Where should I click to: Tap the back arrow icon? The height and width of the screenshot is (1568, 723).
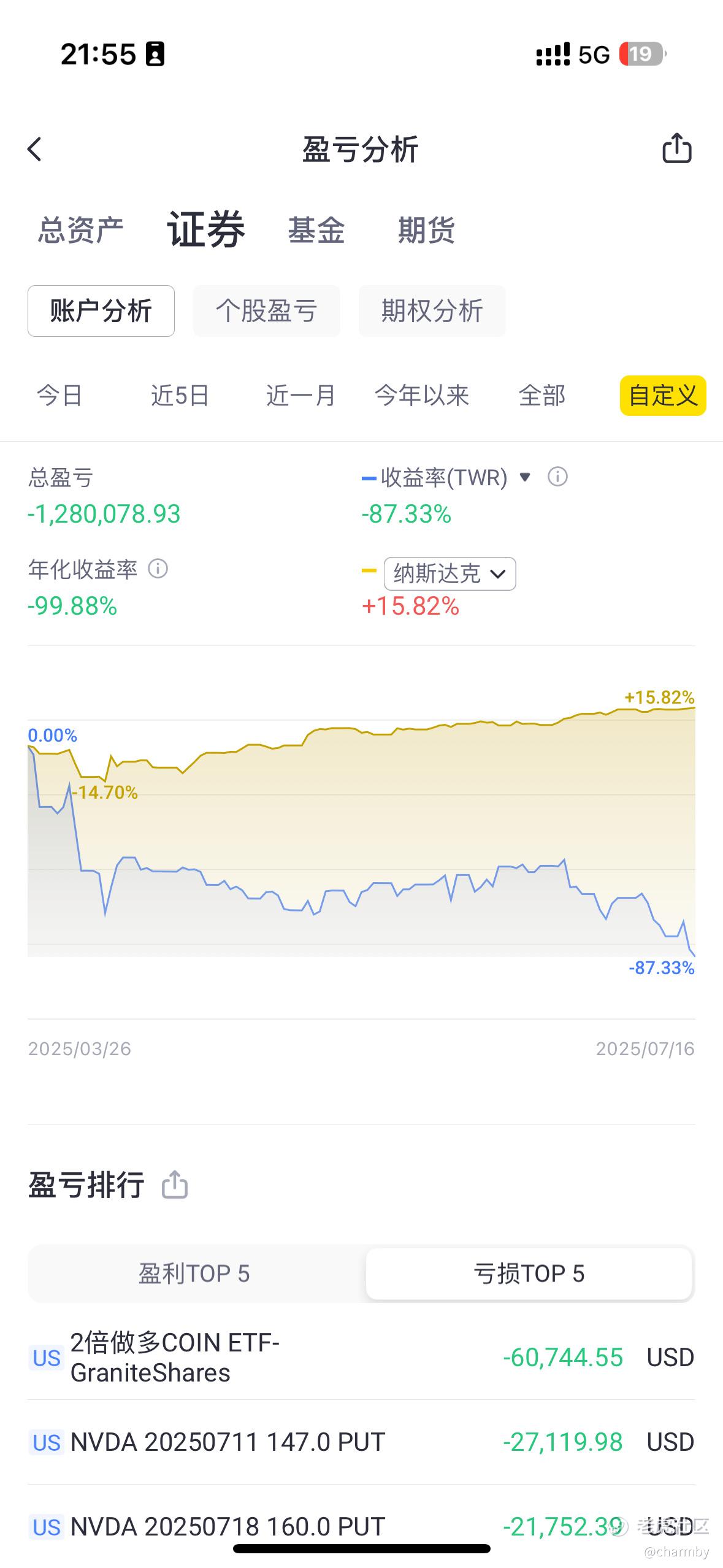(35, 149)
